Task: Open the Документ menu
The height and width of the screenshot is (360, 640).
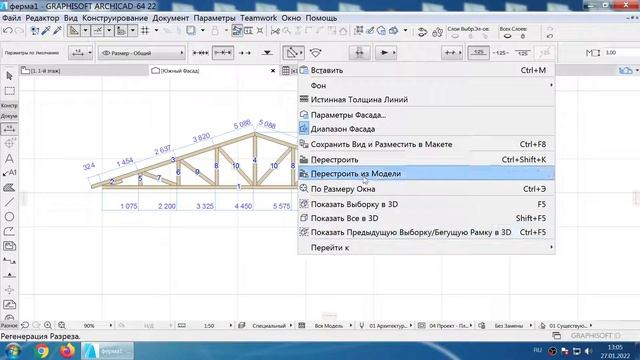Action: point(171,18)
